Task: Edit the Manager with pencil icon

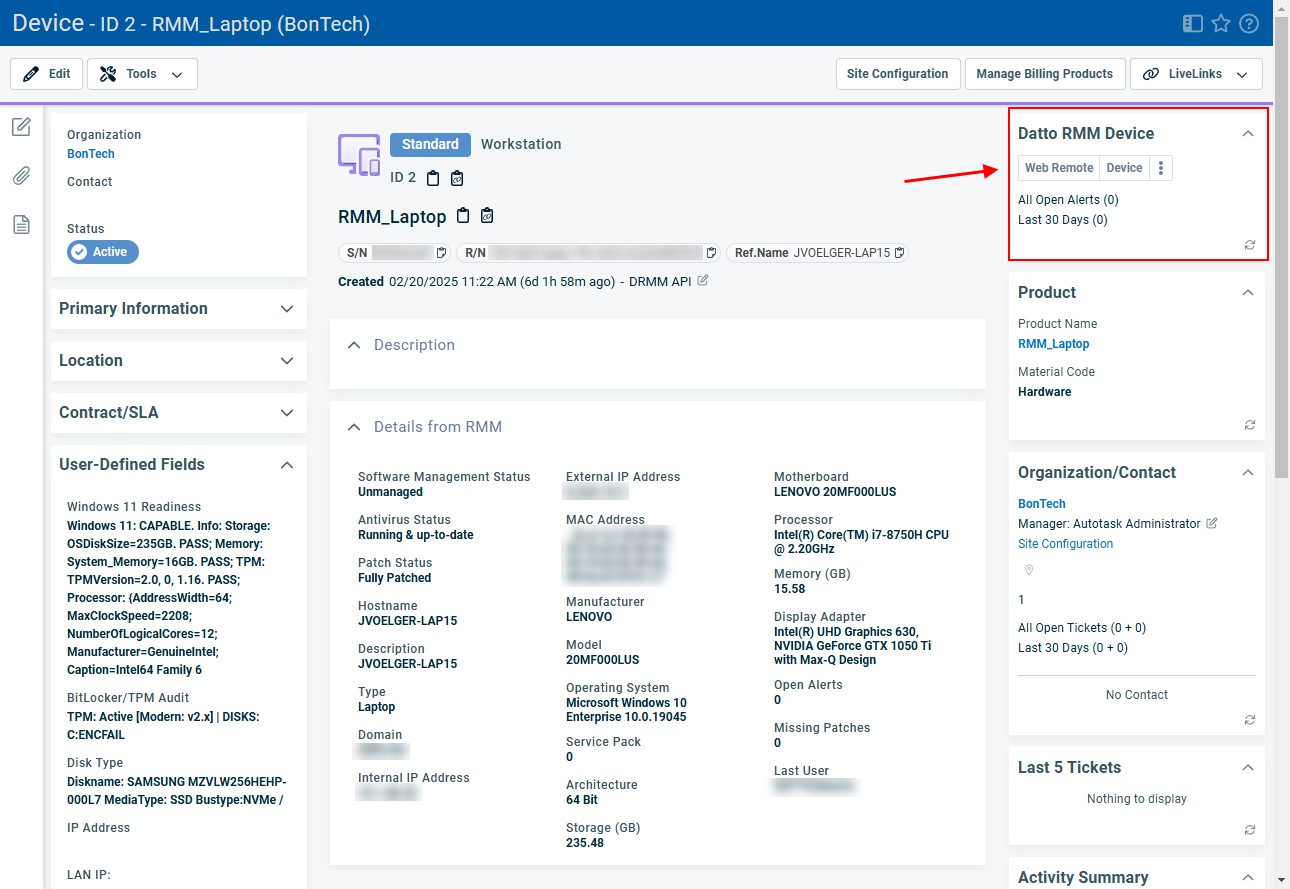Action: pos(1211,523)
